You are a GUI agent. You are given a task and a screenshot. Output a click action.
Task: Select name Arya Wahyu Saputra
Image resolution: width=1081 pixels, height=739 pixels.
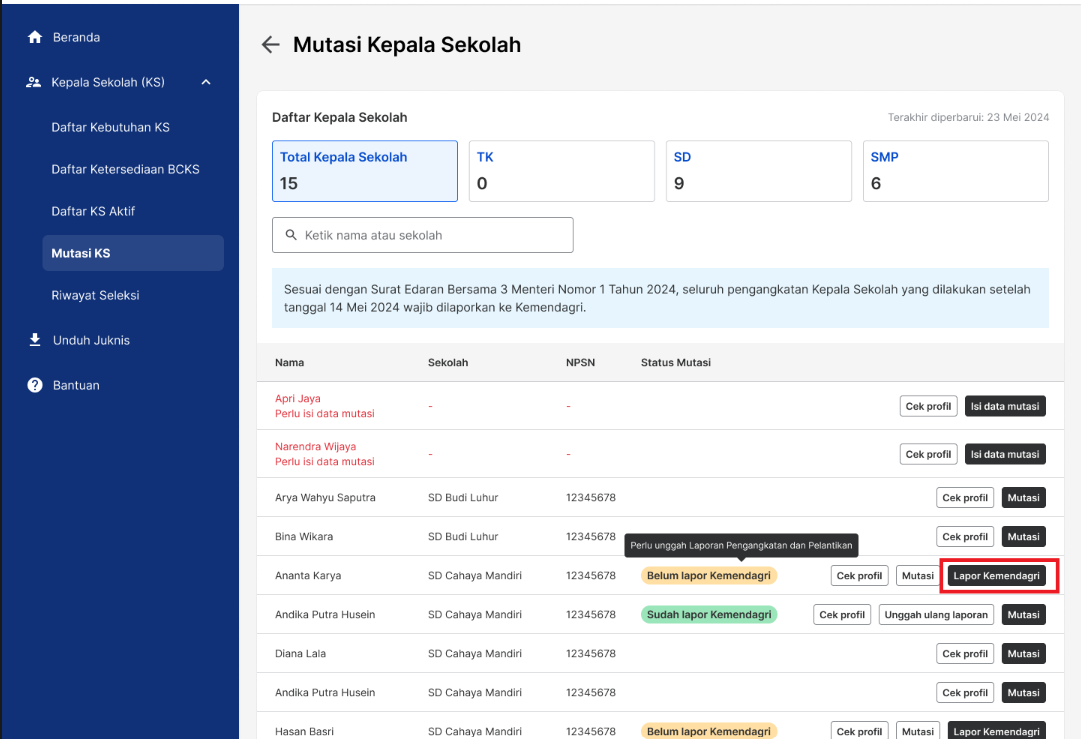(325, 498)
